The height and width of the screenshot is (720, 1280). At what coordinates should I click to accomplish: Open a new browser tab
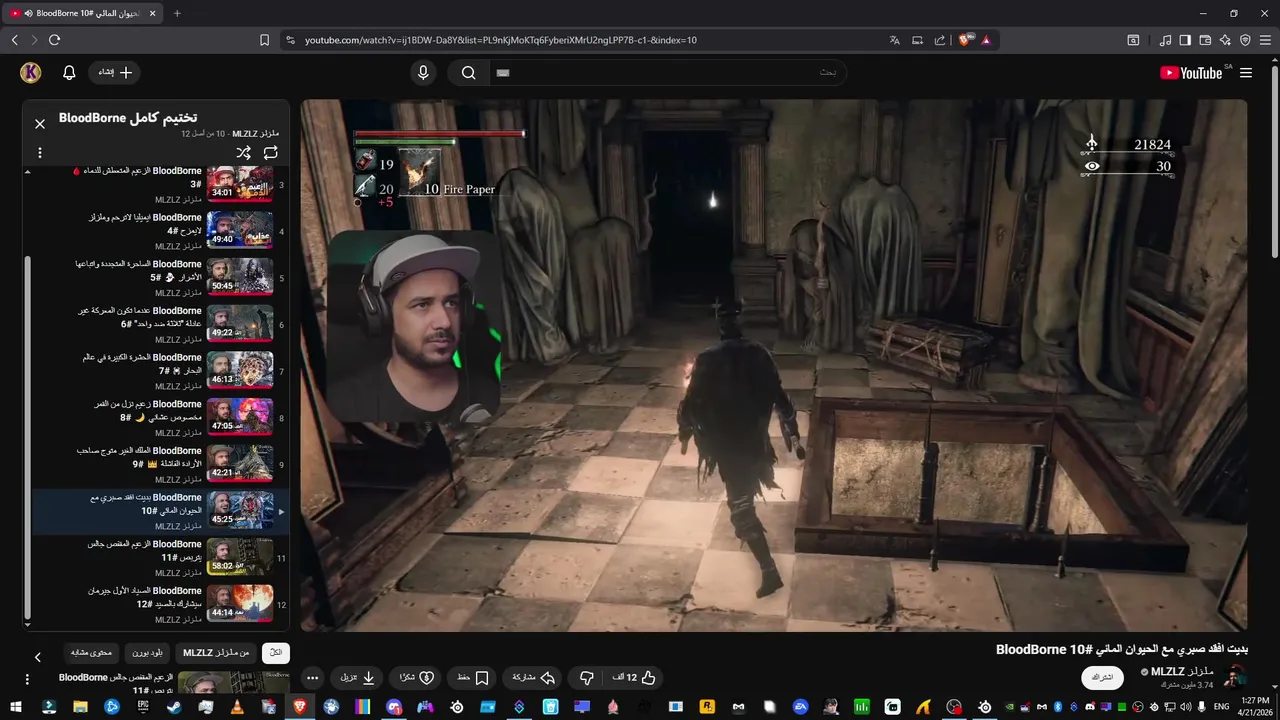click(177, 13)
